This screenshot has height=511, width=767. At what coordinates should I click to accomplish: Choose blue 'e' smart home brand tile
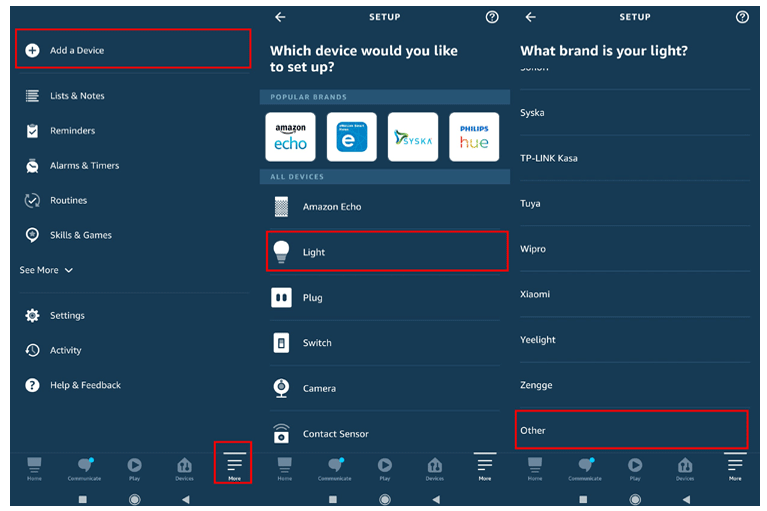[x=352, y=137]
